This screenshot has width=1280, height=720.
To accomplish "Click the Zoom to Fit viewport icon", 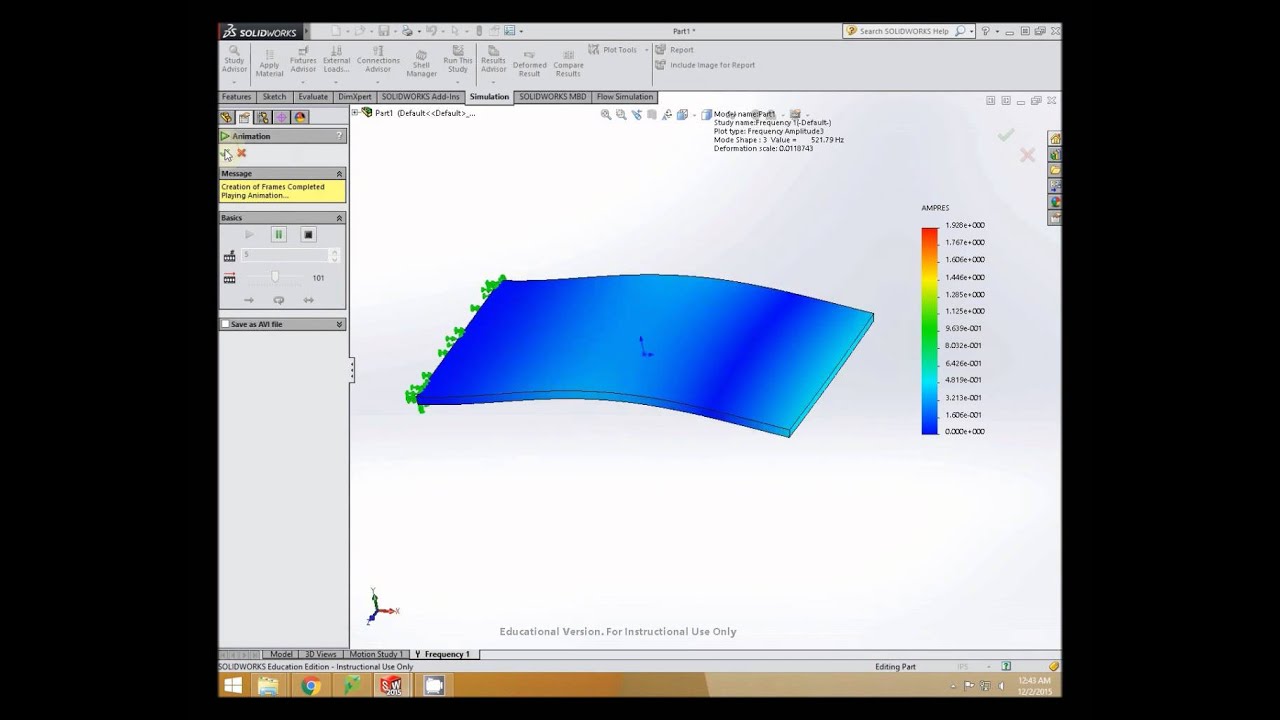I will (x=606, y=114).
